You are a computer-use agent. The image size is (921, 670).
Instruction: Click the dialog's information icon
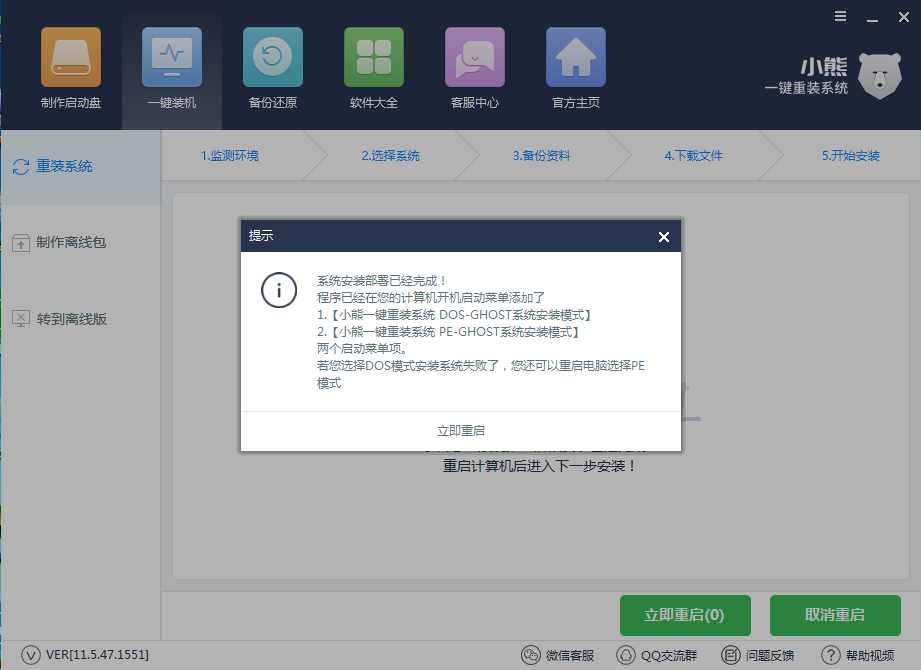(x=279, y=290)
